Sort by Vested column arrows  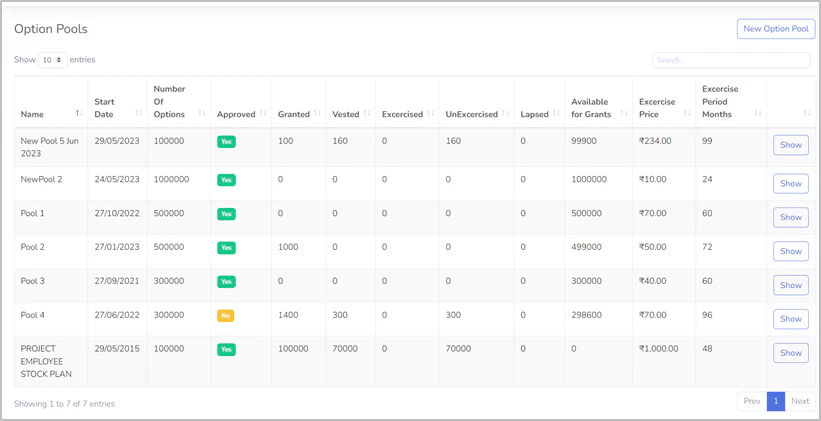[367, 114]
